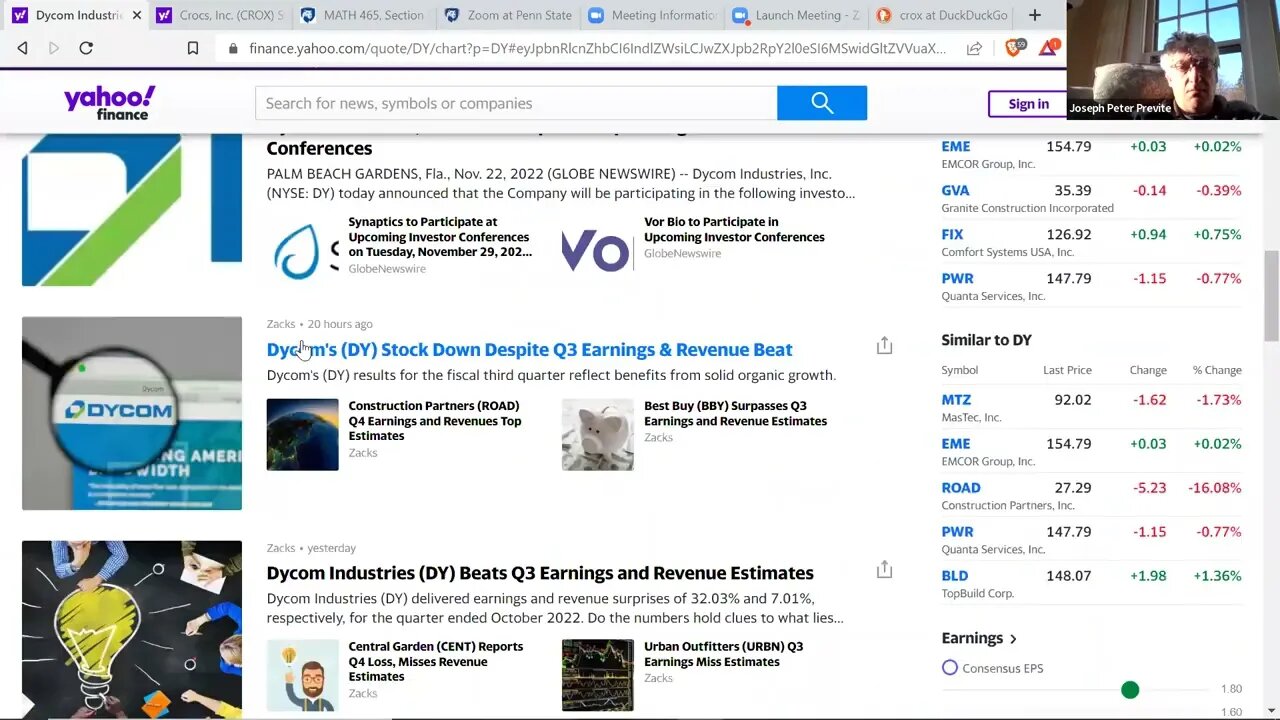Switch to crox at DuckDuckGo tab
This screenshot has width=1280, height=720.
pyautogui.click(x=942, y=15)
